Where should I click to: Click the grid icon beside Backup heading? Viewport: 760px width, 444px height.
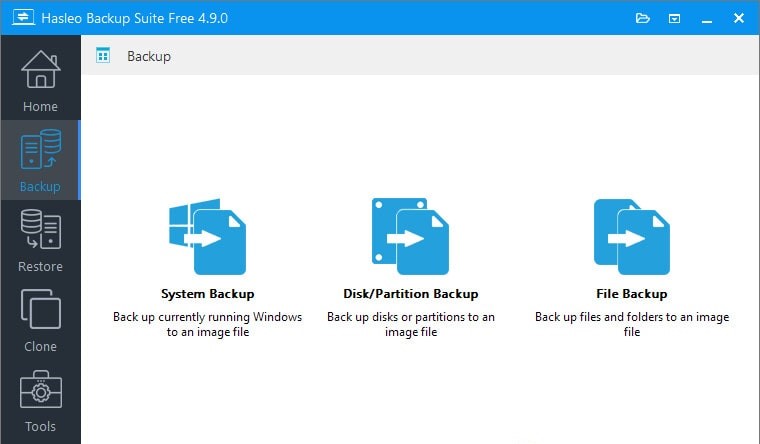(103, 55)
